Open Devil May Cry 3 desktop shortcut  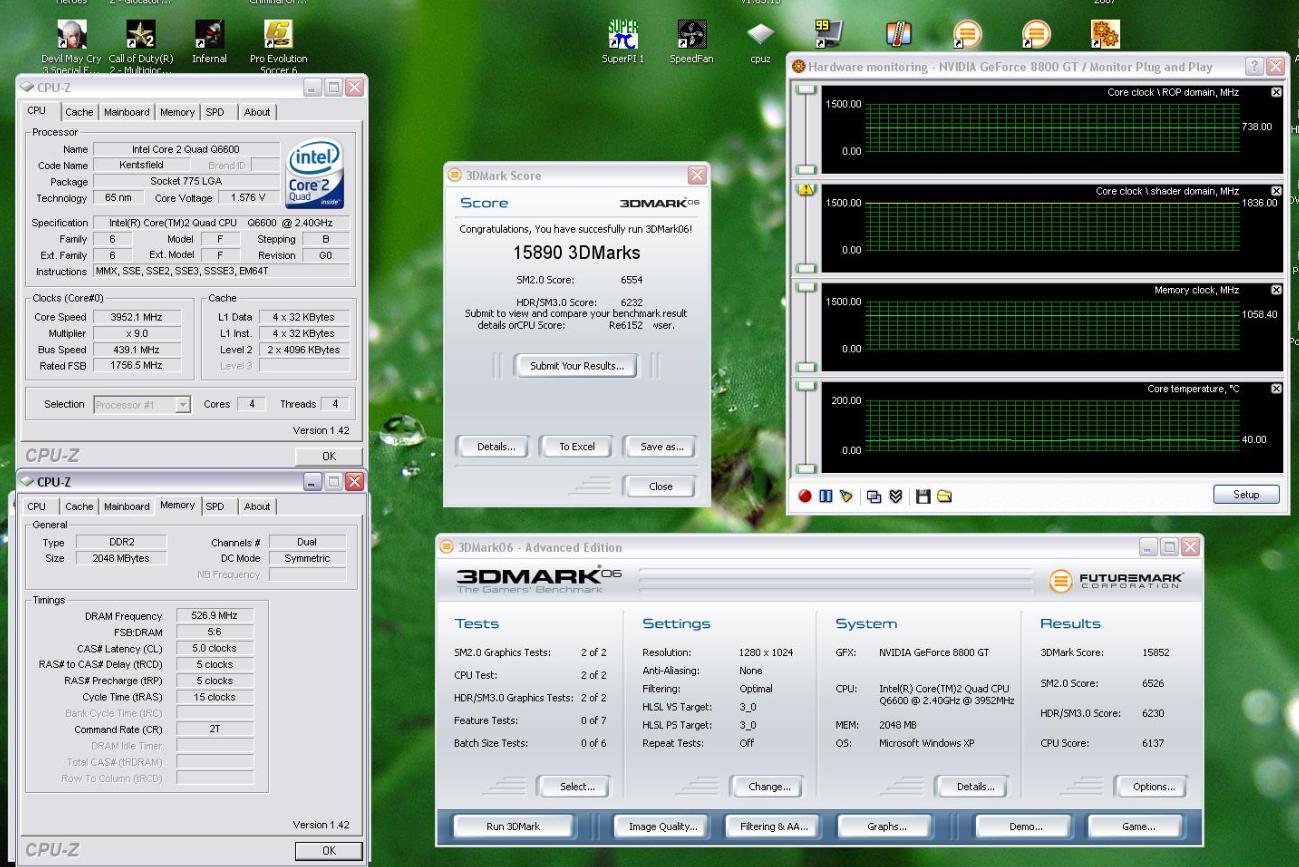point(71,42)
